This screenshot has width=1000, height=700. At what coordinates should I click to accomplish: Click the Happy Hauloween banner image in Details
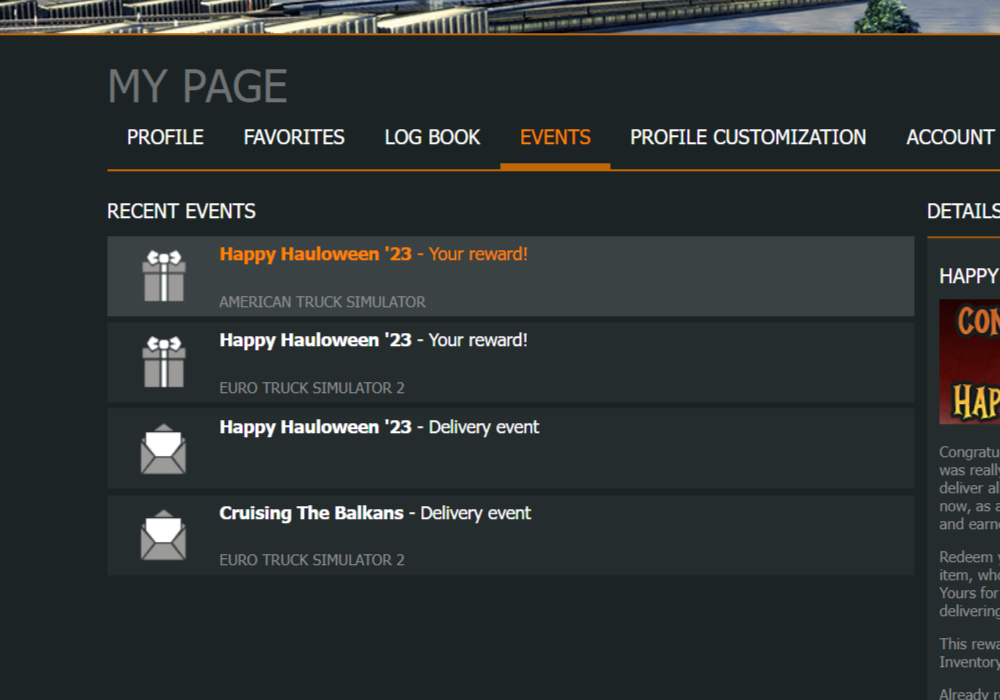pos(969,361)
